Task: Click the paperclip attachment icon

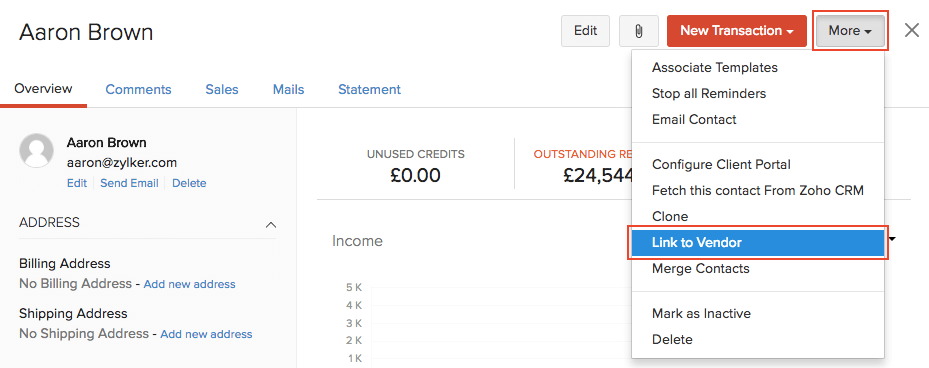Action: [639, 31]
